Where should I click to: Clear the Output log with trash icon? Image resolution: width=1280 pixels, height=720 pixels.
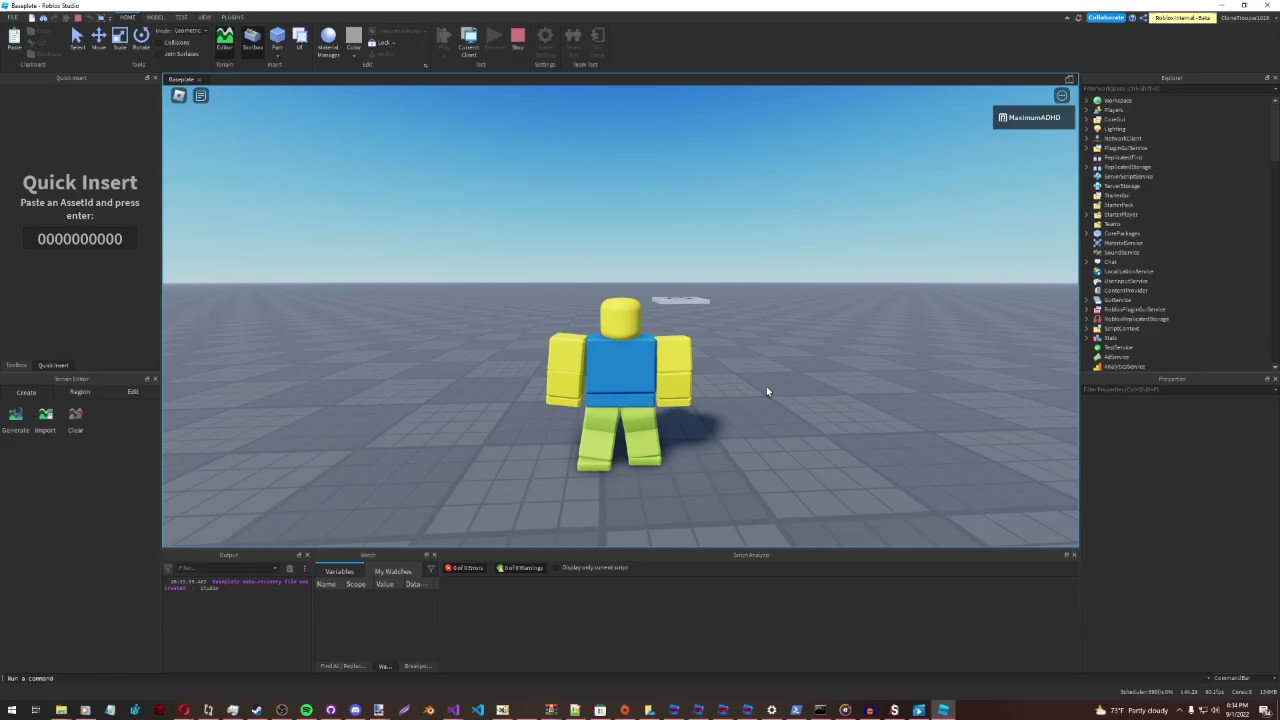pyautogui.click(x=290, y=568)
